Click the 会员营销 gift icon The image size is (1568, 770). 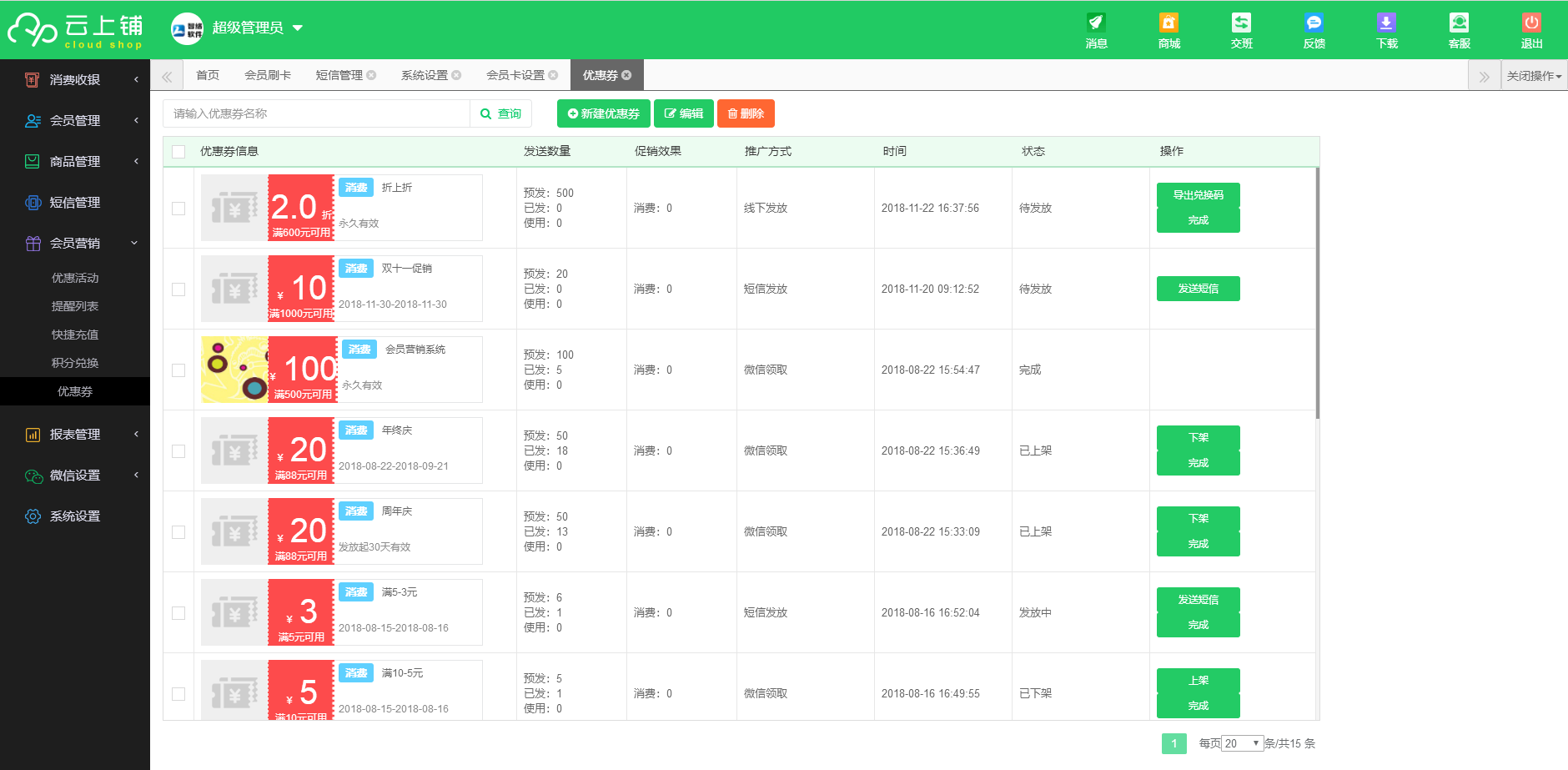(33, 244)
